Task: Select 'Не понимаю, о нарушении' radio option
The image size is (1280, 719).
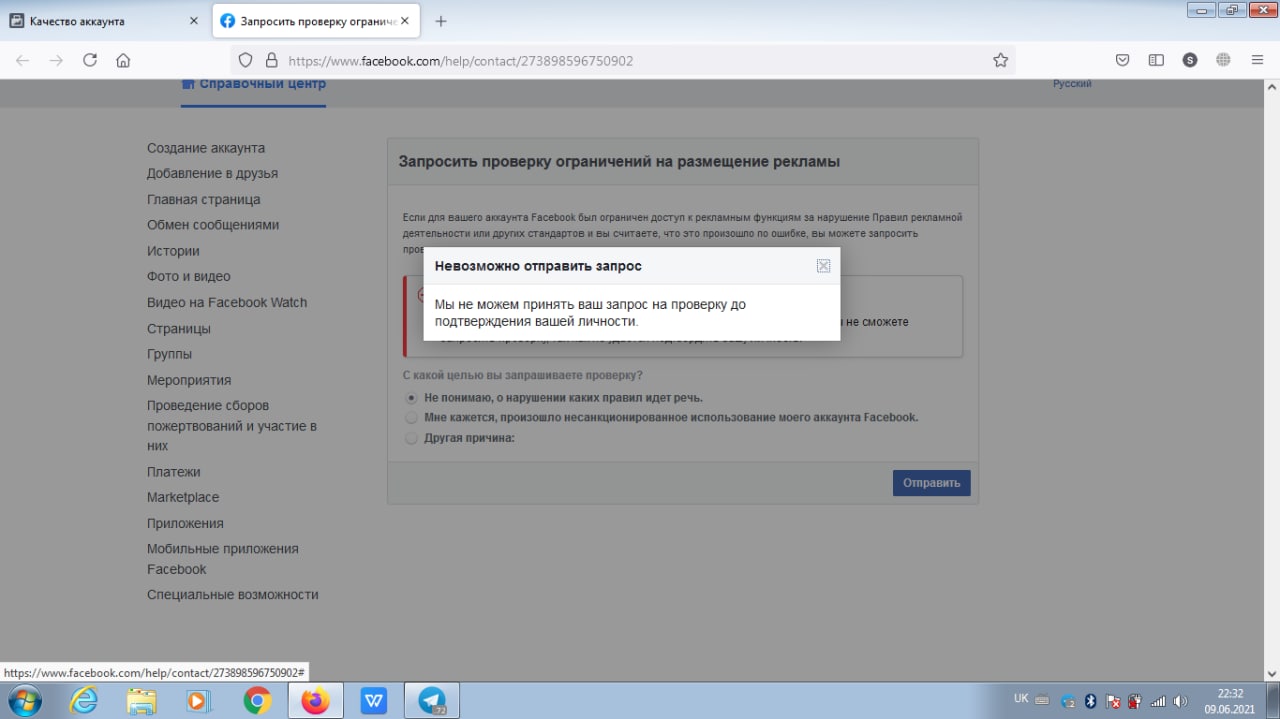Action: point(411,397)
